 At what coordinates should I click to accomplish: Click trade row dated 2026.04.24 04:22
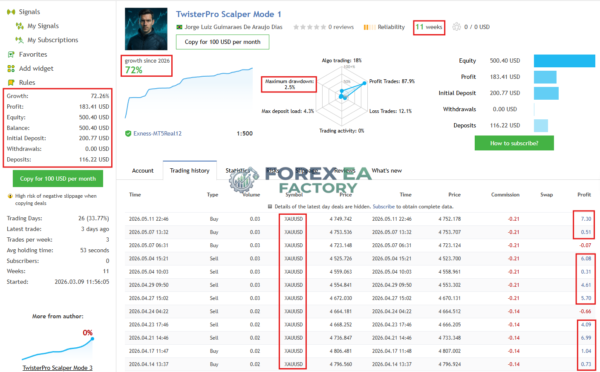(x=360, y=312)
